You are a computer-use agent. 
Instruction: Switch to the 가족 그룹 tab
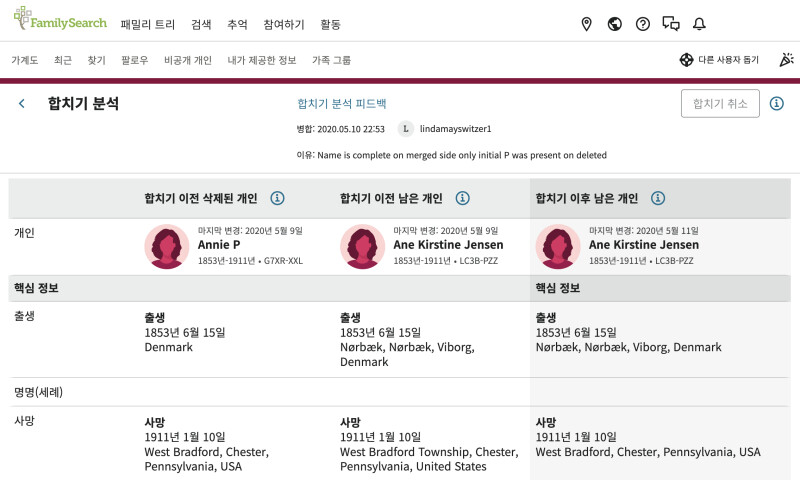(331, 60)
